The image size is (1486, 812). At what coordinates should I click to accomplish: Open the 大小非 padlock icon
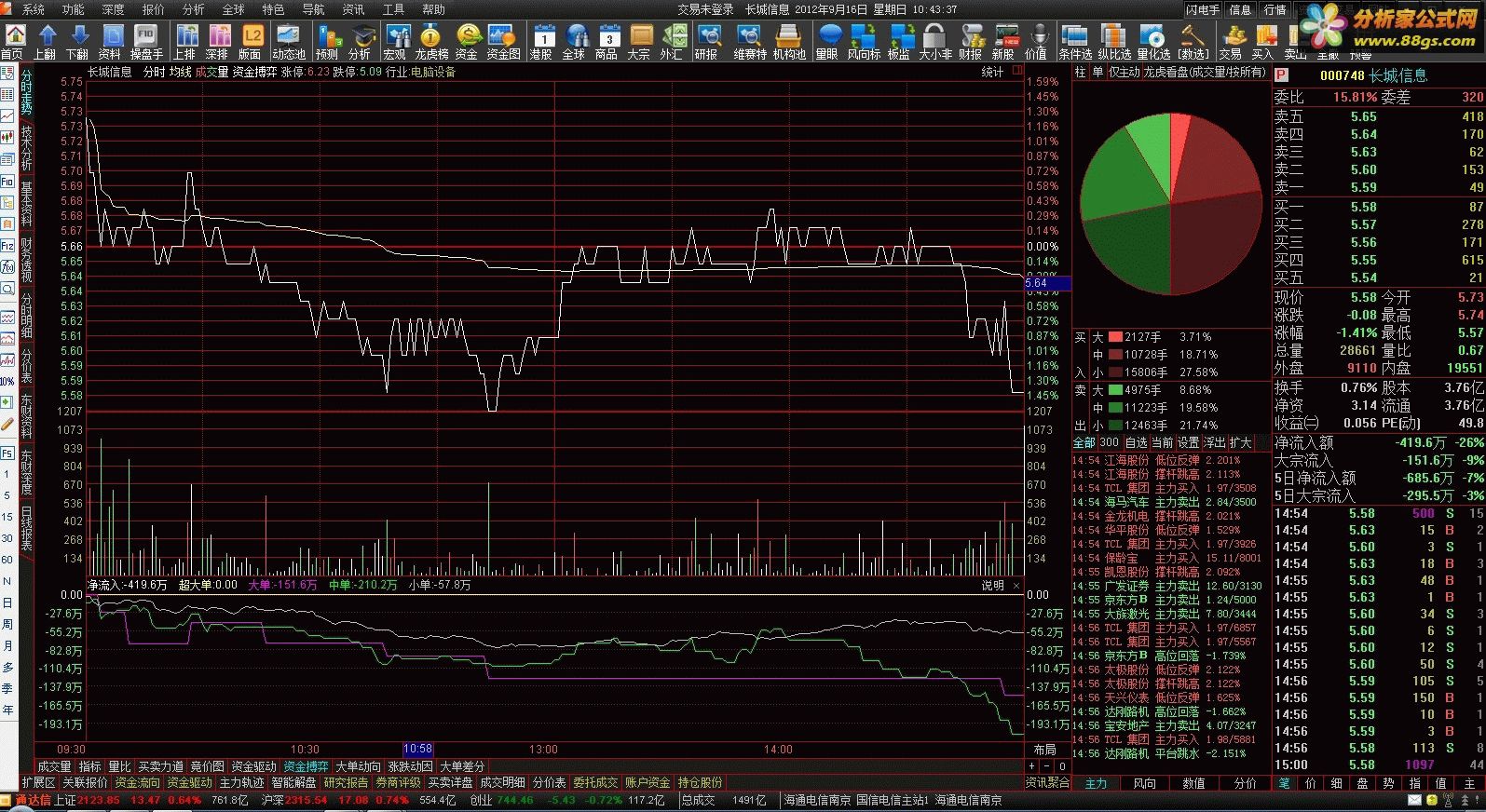coord(935,42)
